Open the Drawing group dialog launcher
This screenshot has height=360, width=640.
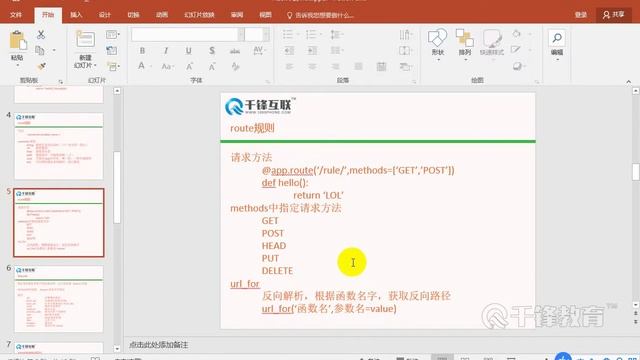coord(536,82)
